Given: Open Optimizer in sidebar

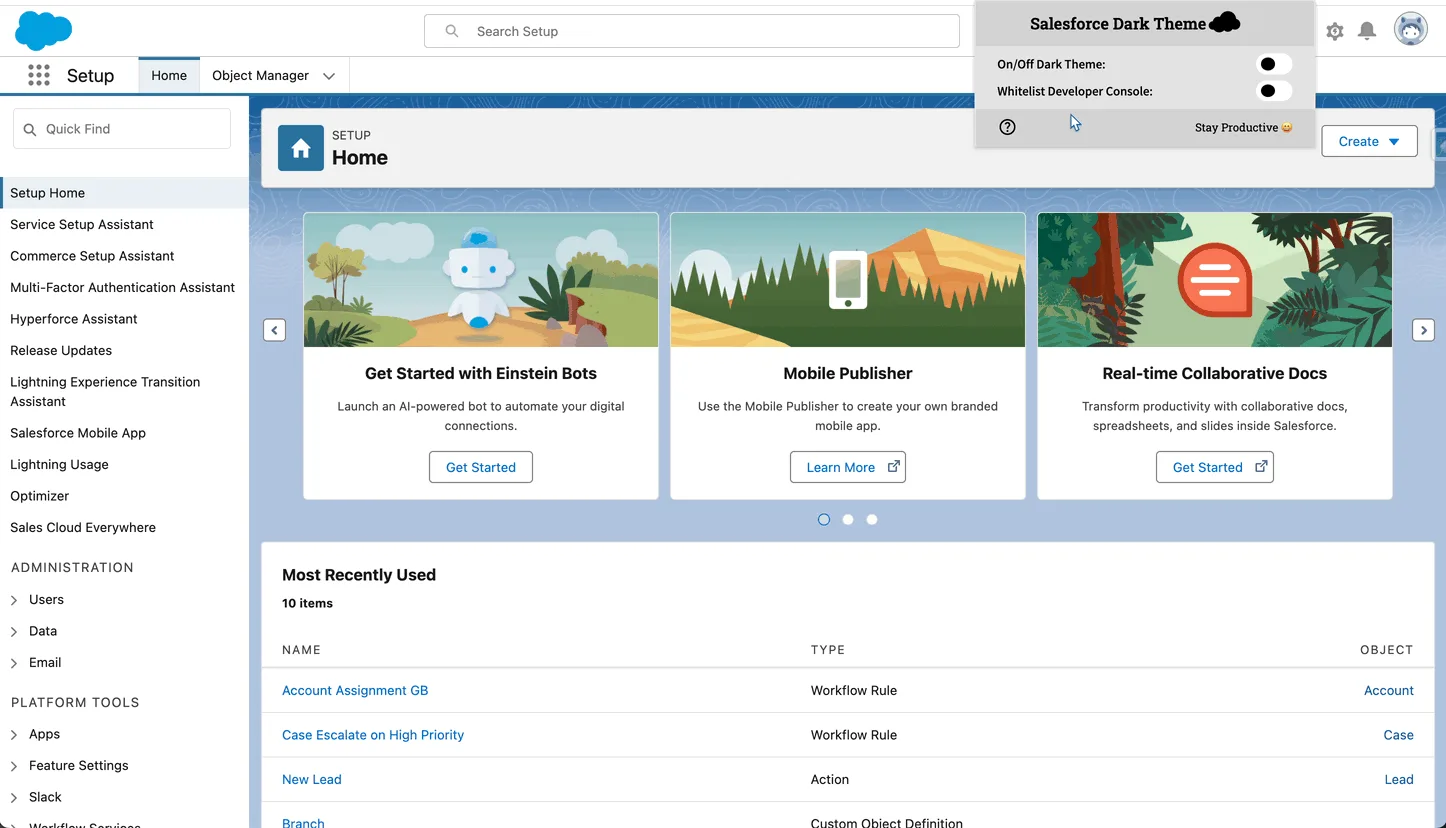Looking at the screenshot, I should [x=40, y=496].
